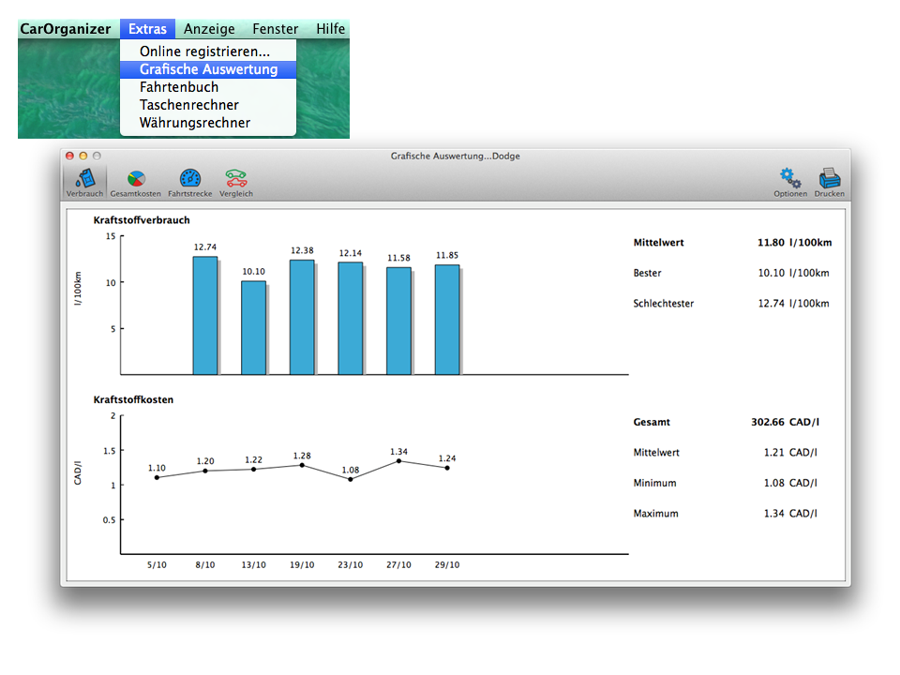Screen dimensions: 900x675
Task: Click the 10.10 bar in Kraftstoffverbrauch chart
Action: (253, 327)
